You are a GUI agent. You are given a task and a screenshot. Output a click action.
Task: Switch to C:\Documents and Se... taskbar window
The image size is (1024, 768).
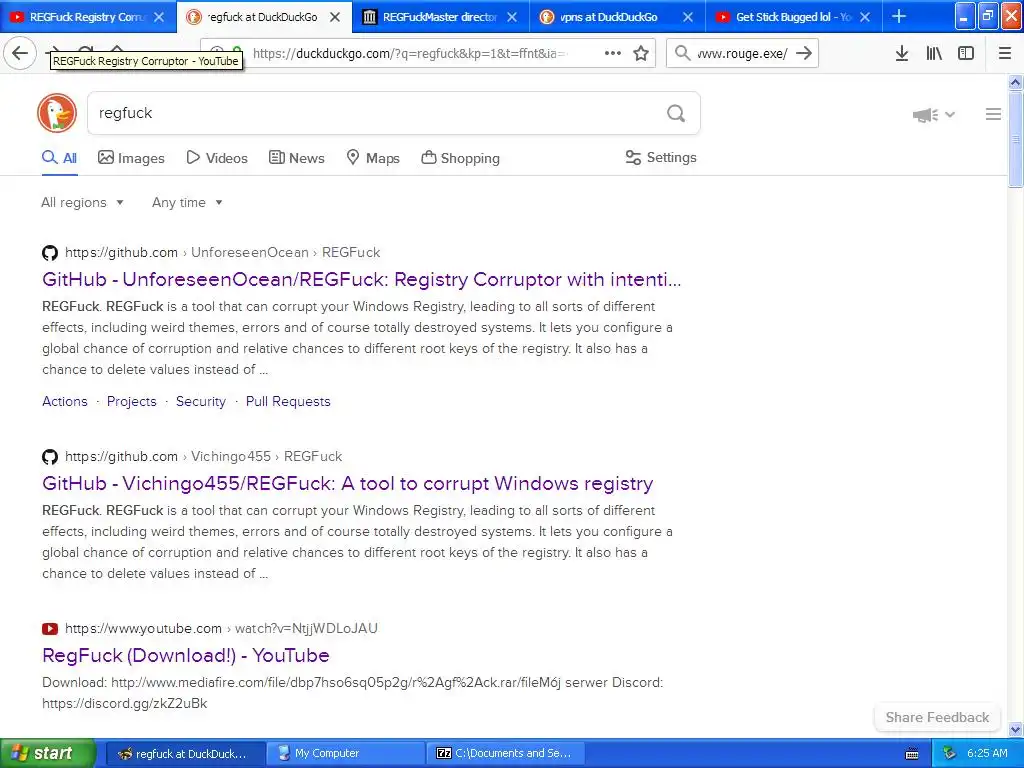click(x=506, y=754)
